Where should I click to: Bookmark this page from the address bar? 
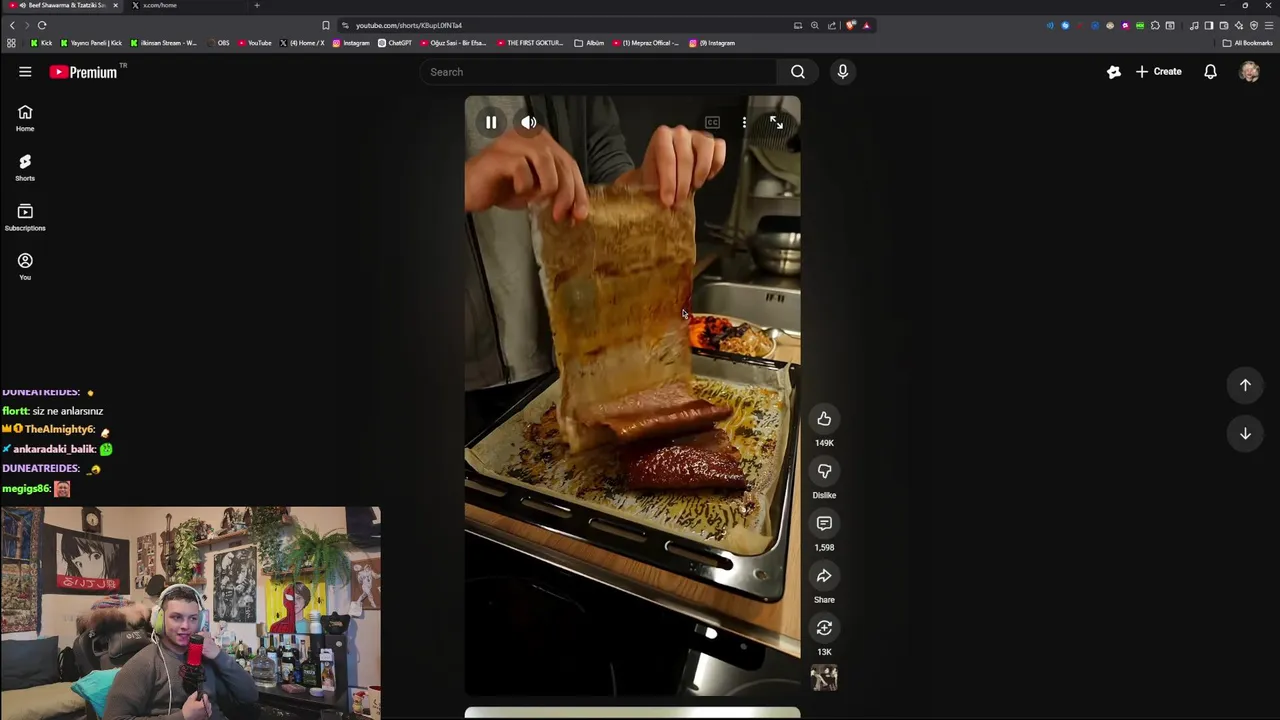[325, 25]
